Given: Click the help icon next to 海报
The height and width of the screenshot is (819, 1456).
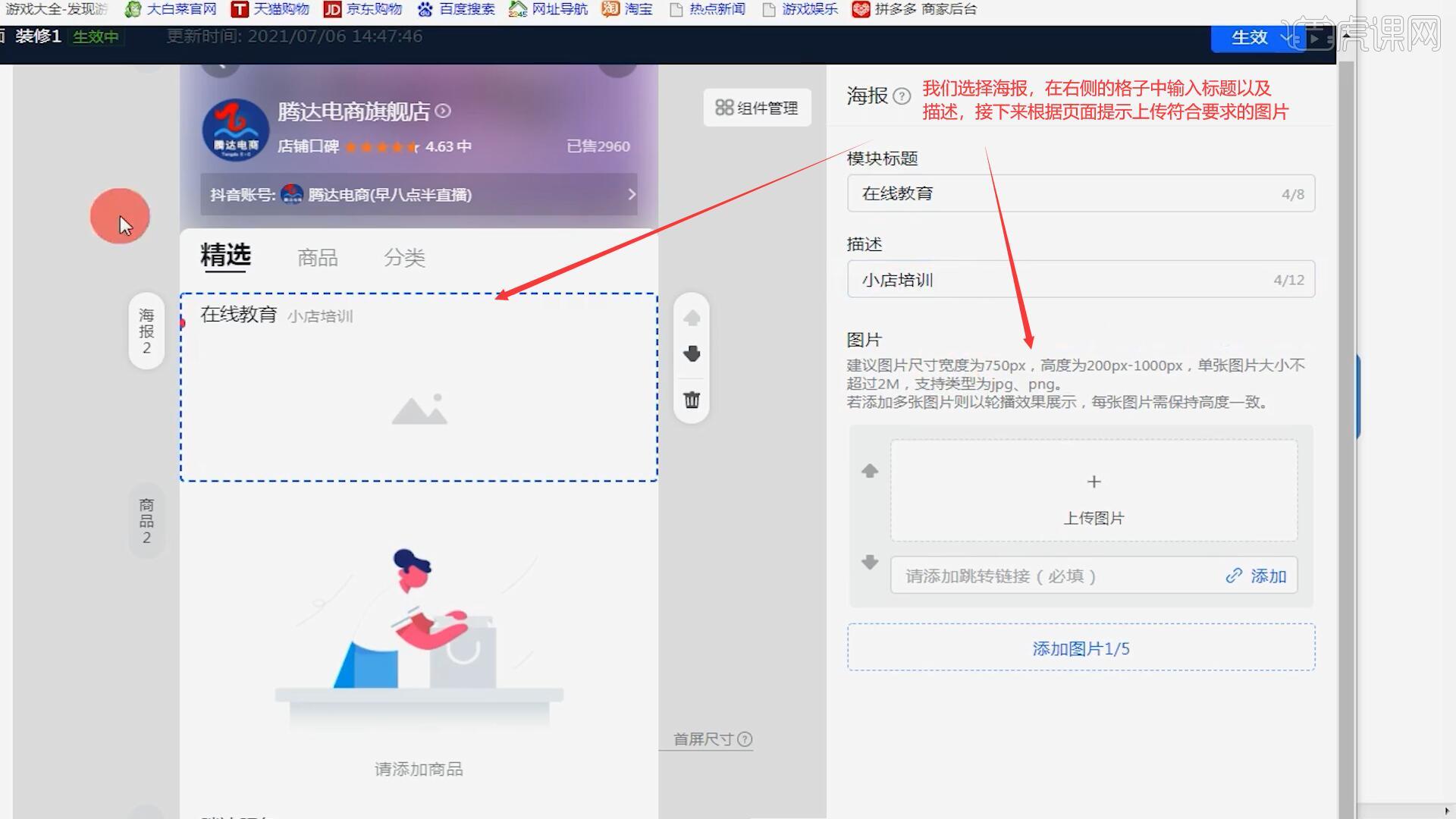Looking at the screenshot, I should [902, 96].
